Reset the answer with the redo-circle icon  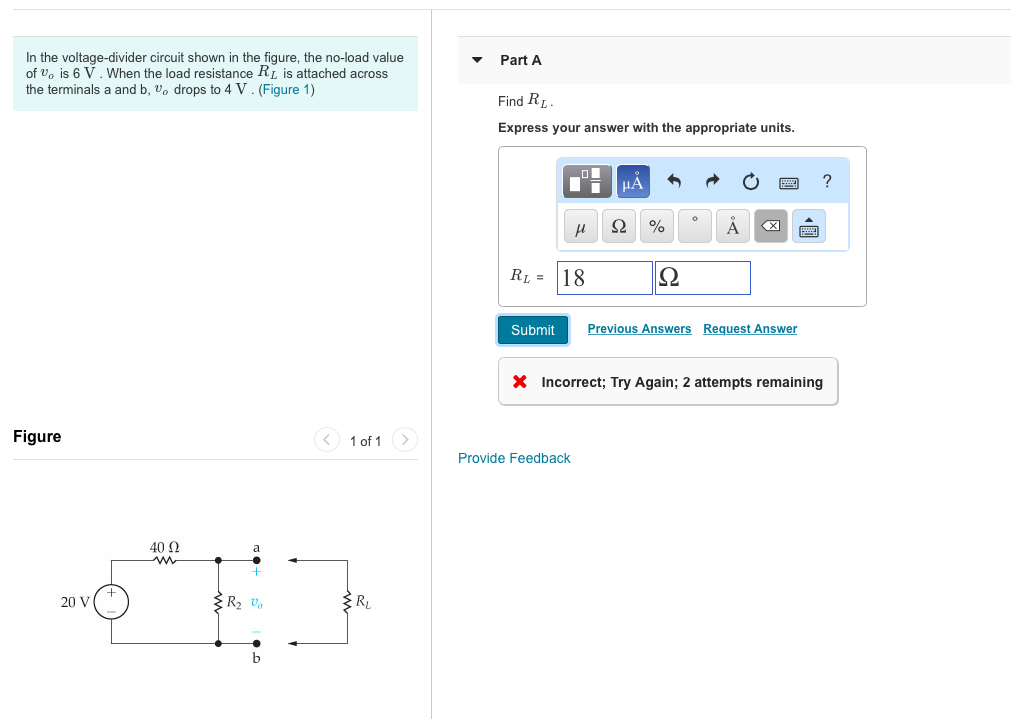750,181
